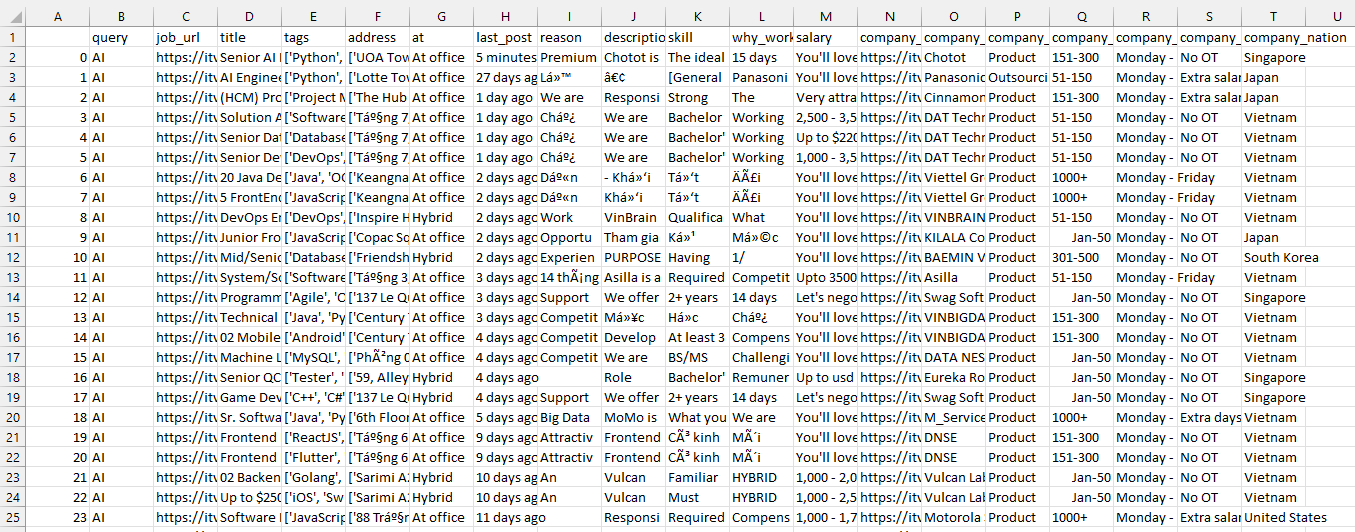Click the 'Senior AI' title cell in row 2
1355x532 pixels.
[249, 57]
